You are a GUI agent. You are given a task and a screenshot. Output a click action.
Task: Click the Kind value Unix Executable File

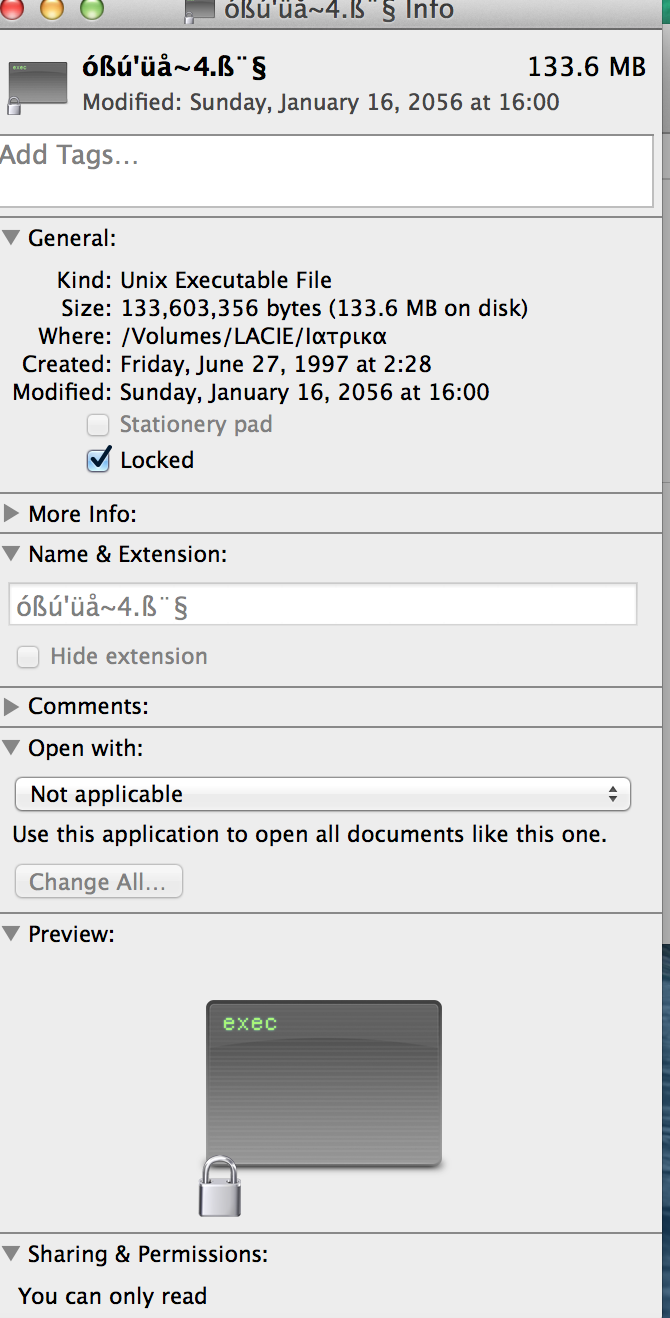[226, 280]
